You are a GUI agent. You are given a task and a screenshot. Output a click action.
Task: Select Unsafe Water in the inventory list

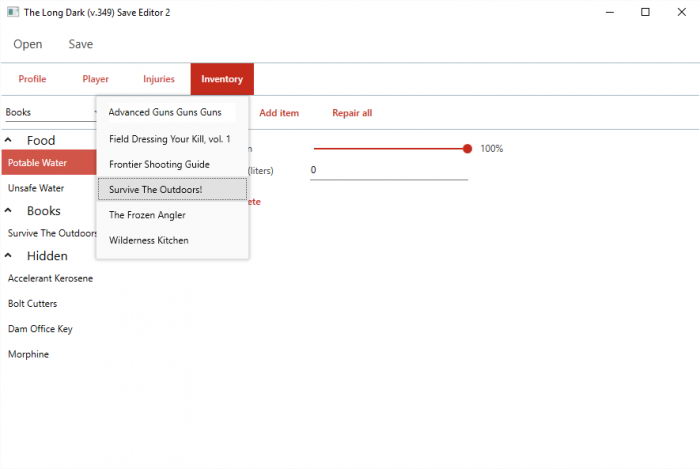49,188
